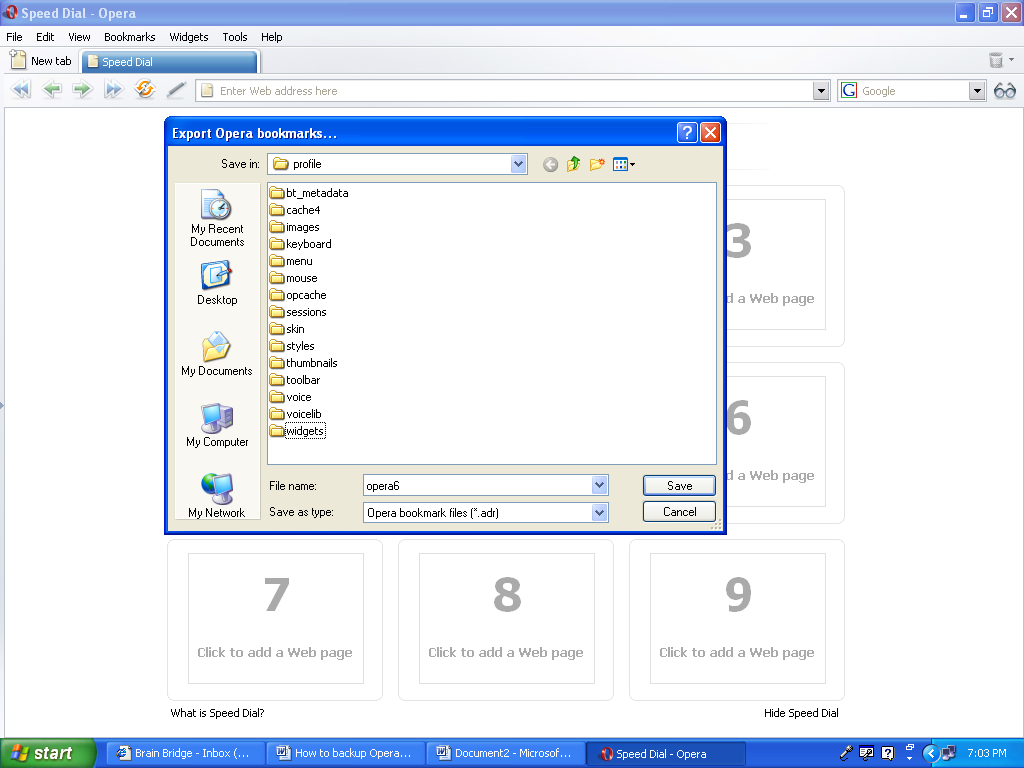Select My Documents in places bar

coord(217,354)
